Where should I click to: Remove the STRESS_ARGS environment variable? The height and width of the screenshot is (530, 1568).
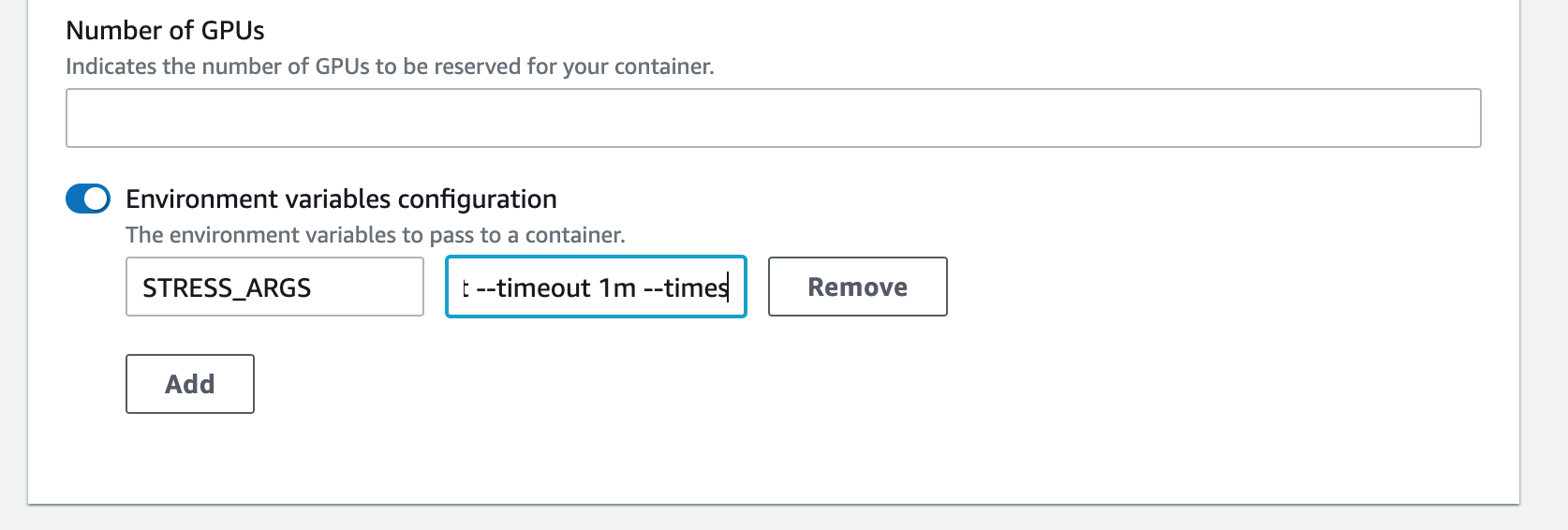coord(857,287)
